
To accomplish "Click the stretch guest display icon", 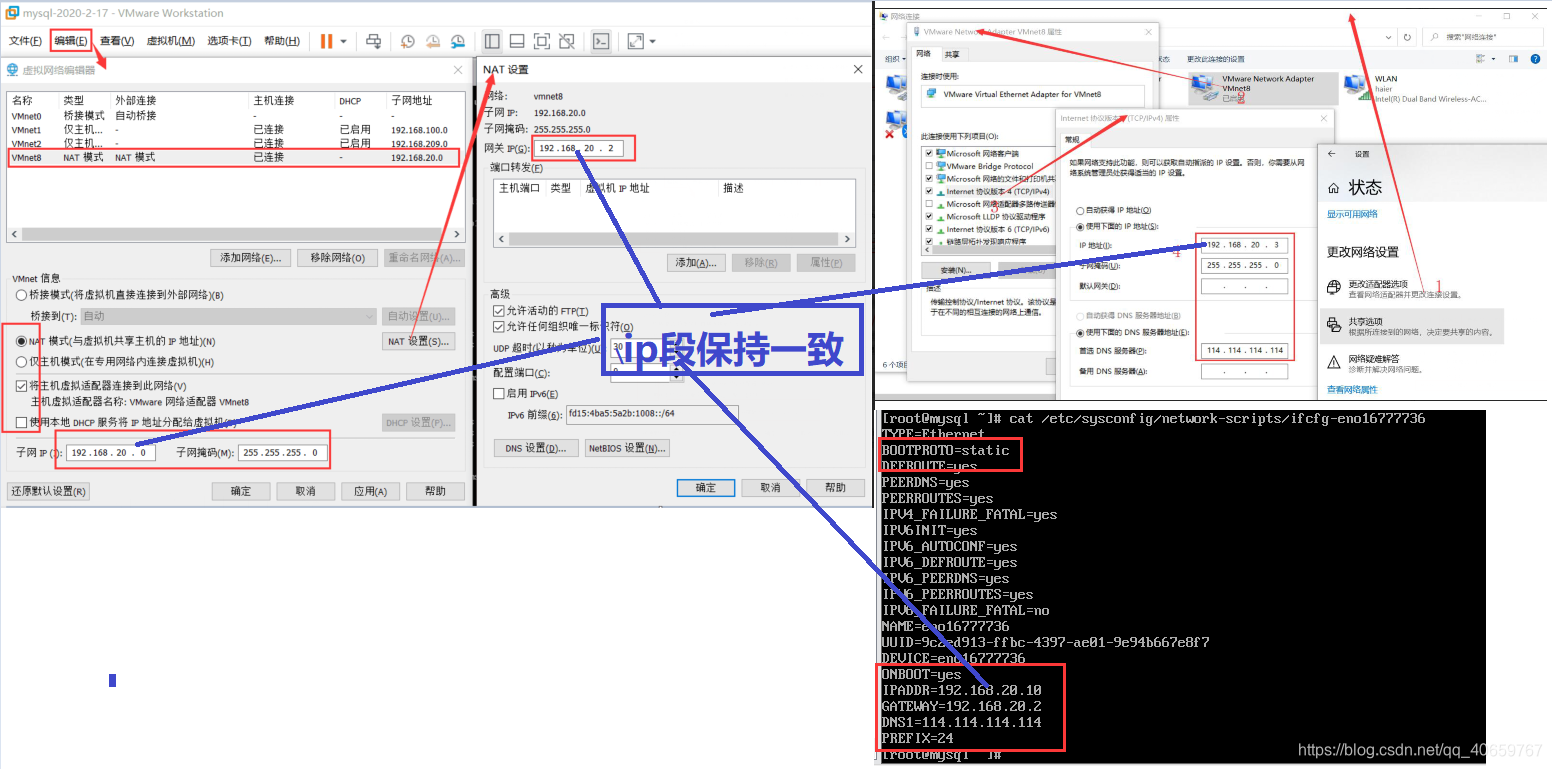I will (x=635, y=41).
